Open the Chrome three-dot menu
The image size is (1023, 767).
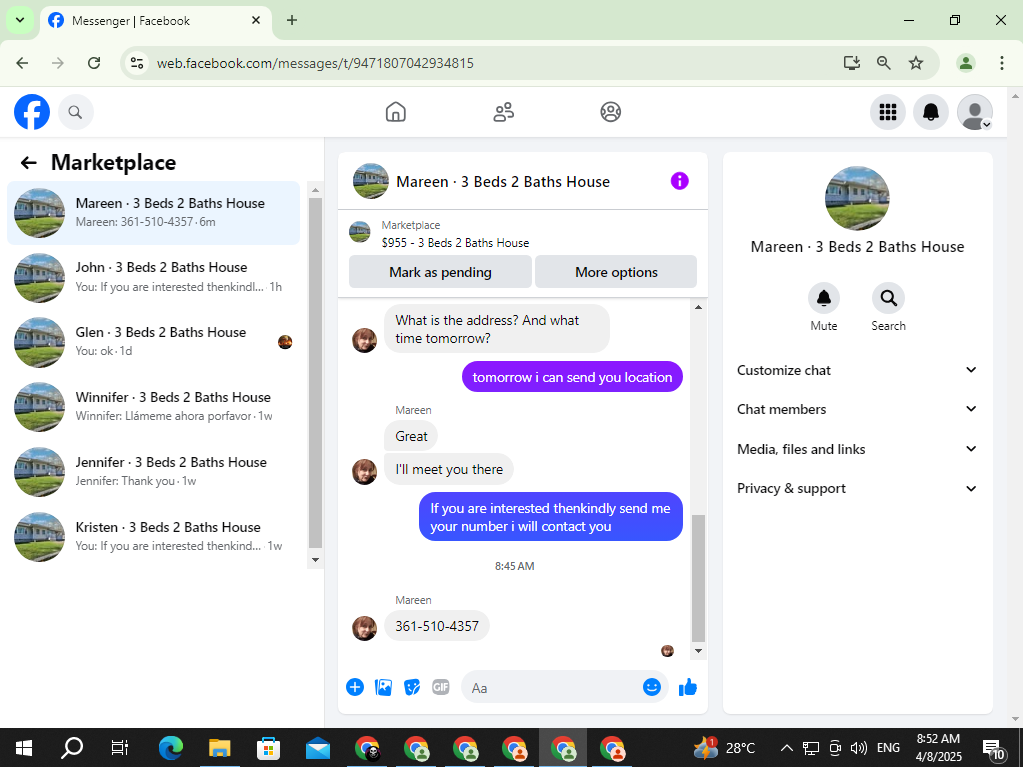(x=1001, y=63)
